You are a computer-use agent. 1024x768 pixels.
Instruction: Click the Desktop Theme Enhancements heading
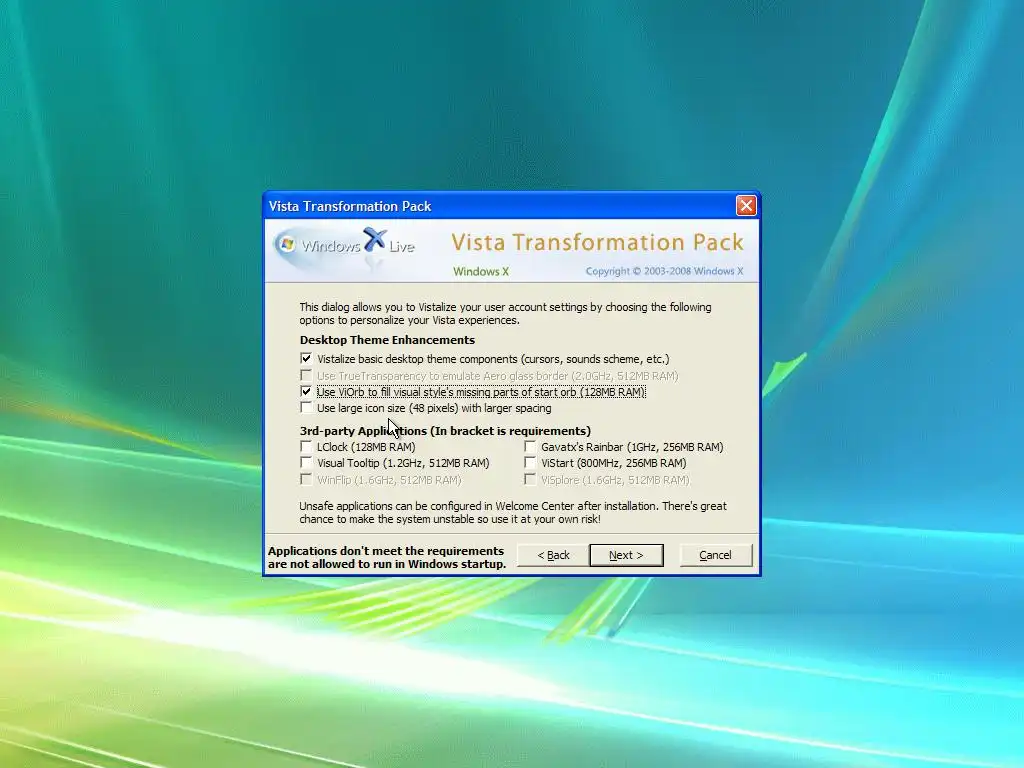point(387,340)
